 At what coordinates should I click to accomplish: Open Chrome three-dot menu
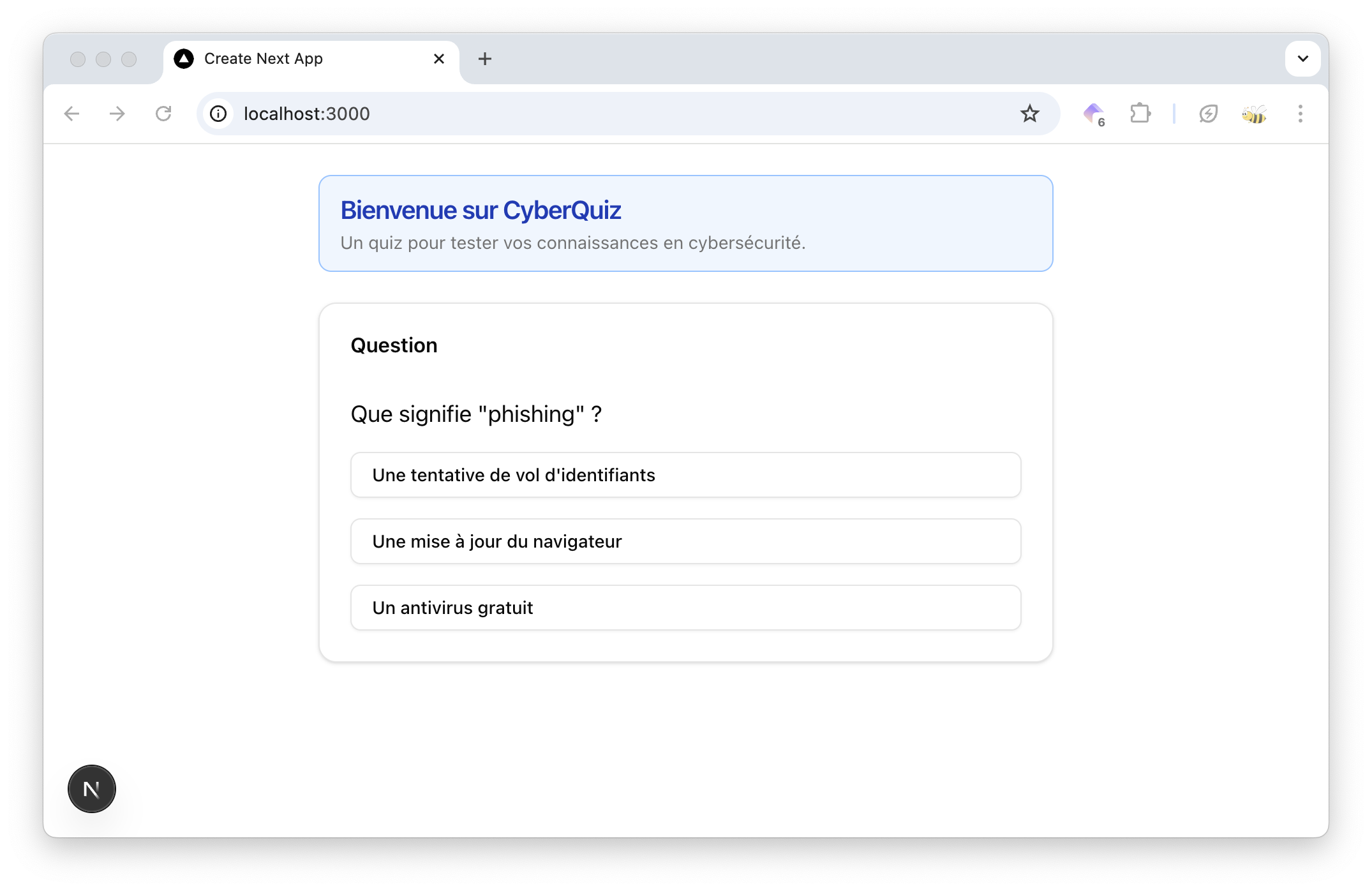coord(1300,114)
